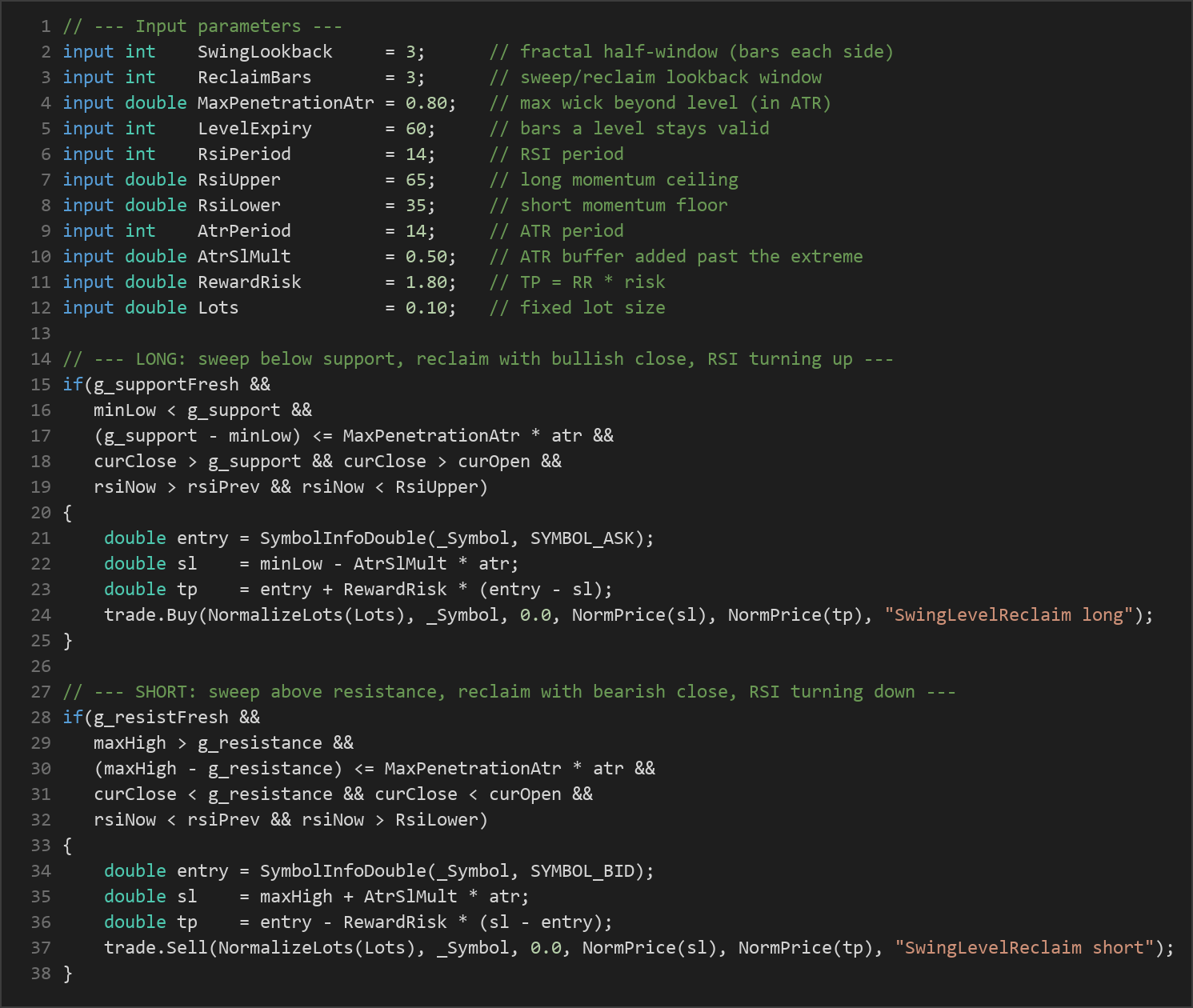Screen dimensions: 1193x1008
Task: Click line number 26 in the gutter
Action: point(41,666)
